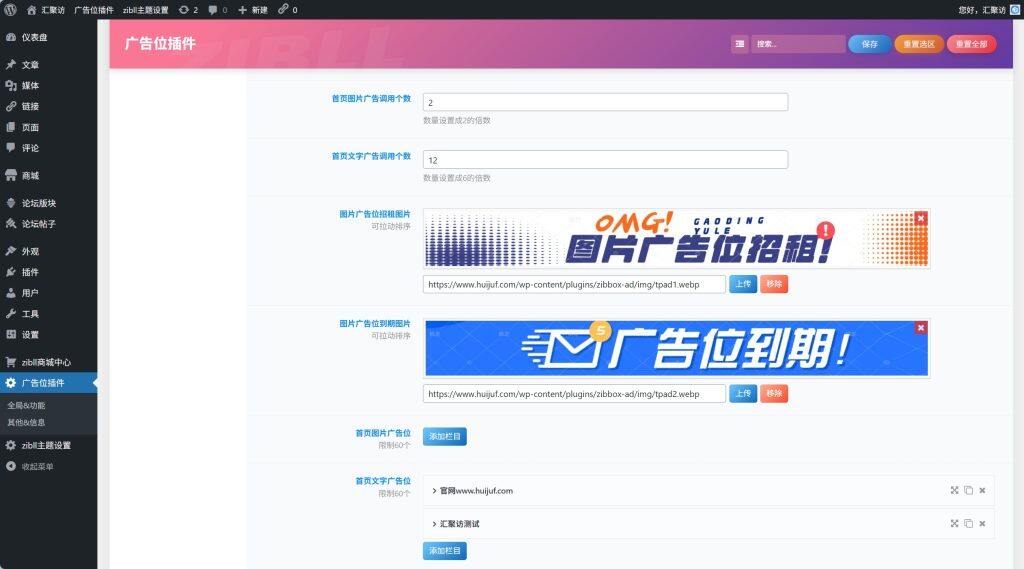1024x569 pixels.
Task: Open the 工具 tools menu
Action: tap(48, 314)
